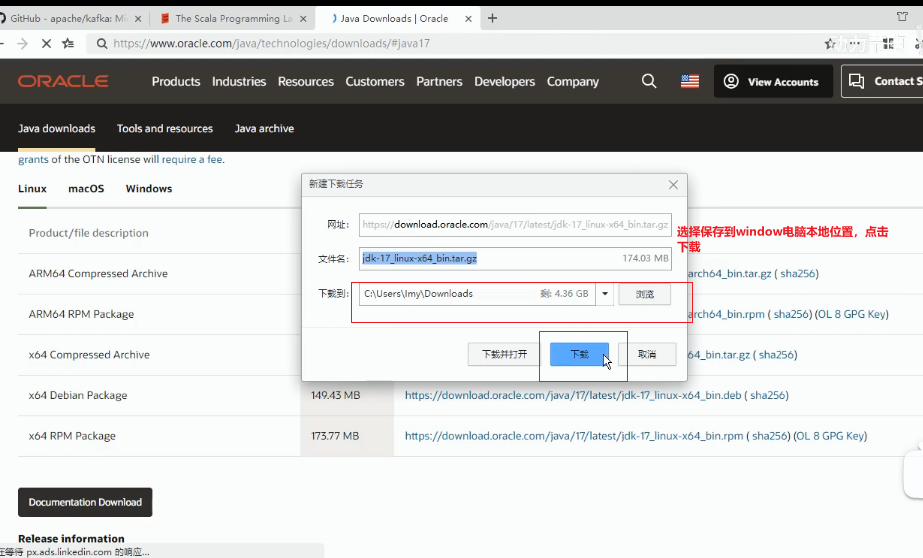
Task: Select the Java archive tab
Action: click(x=264, y=128)
